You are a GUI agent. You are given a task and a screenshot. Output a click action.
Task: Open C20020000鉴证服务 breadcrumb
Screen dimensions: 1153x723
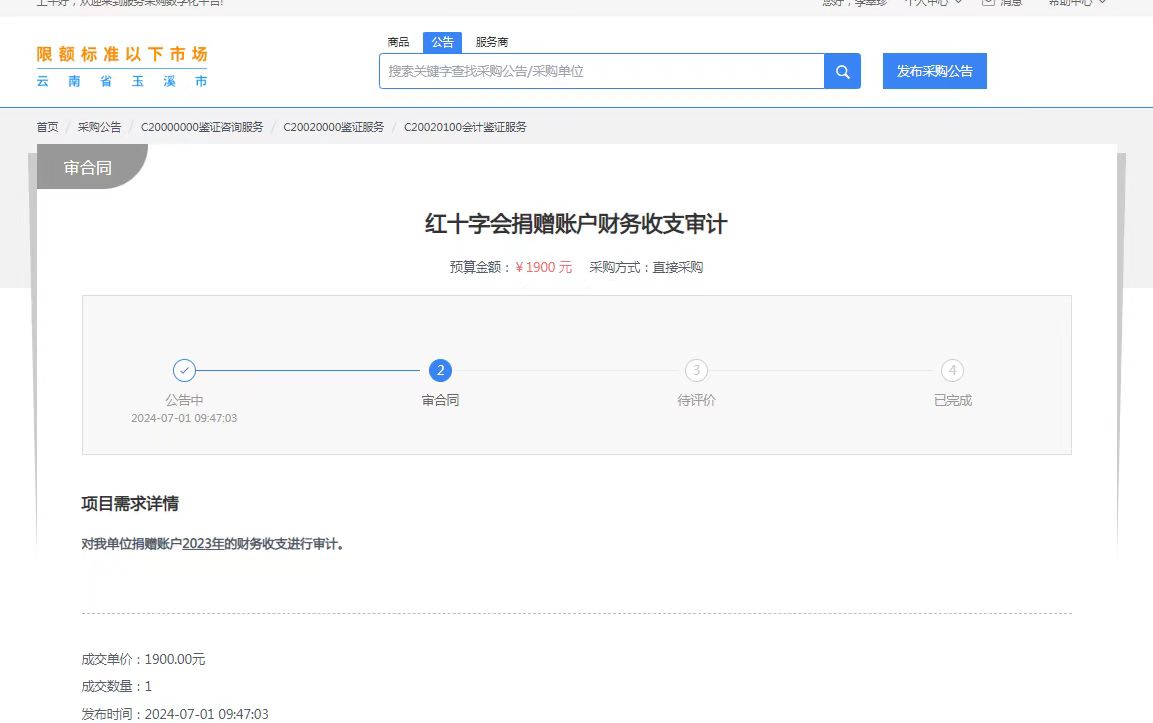point(334,127)
